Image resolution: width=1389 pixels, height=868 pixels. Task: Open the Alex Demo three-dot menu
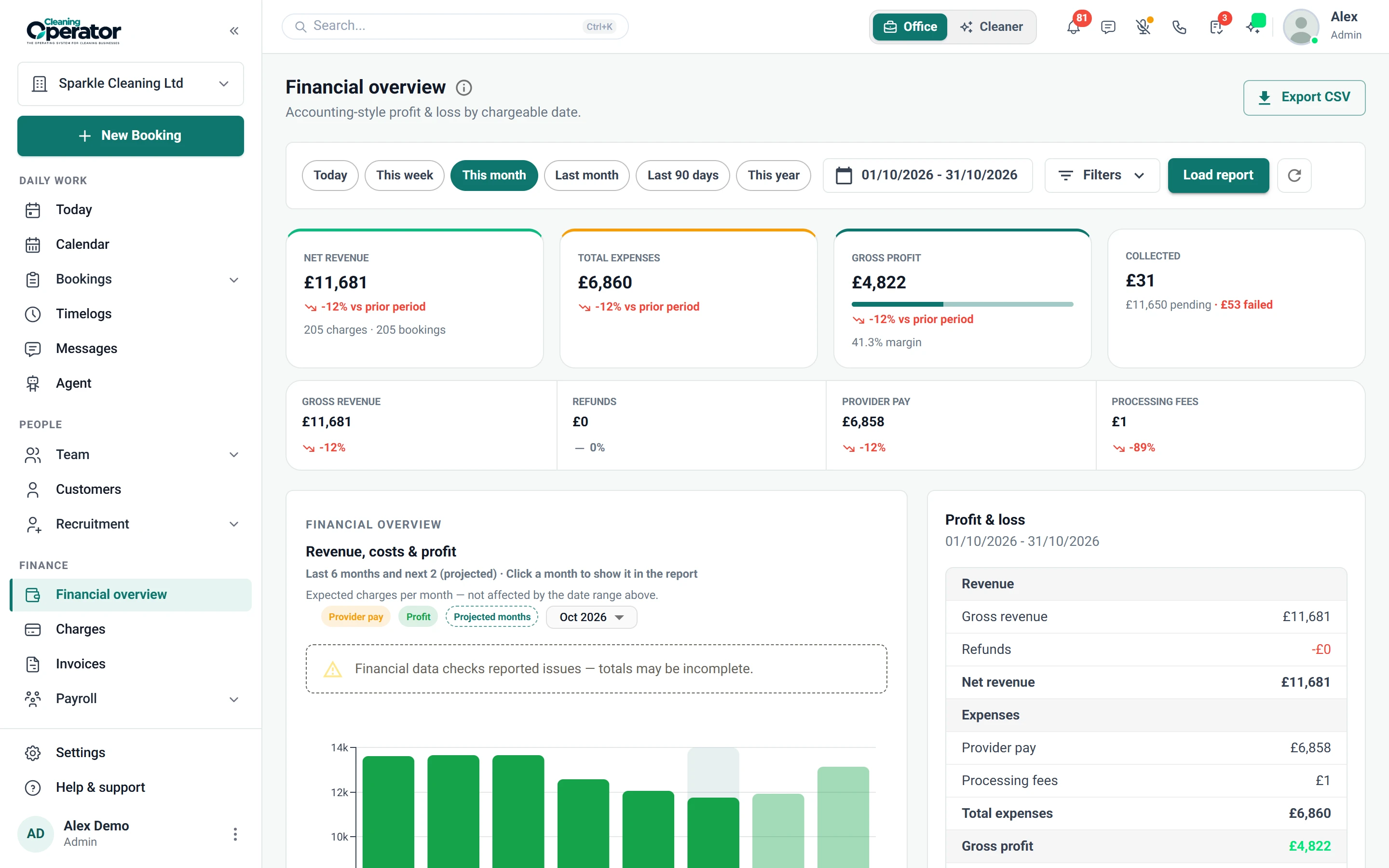(x=235, y=834)
